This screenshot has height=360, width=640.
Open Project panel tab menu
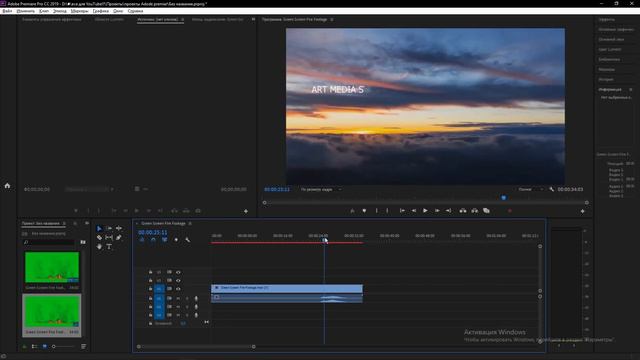pos(64,224)
